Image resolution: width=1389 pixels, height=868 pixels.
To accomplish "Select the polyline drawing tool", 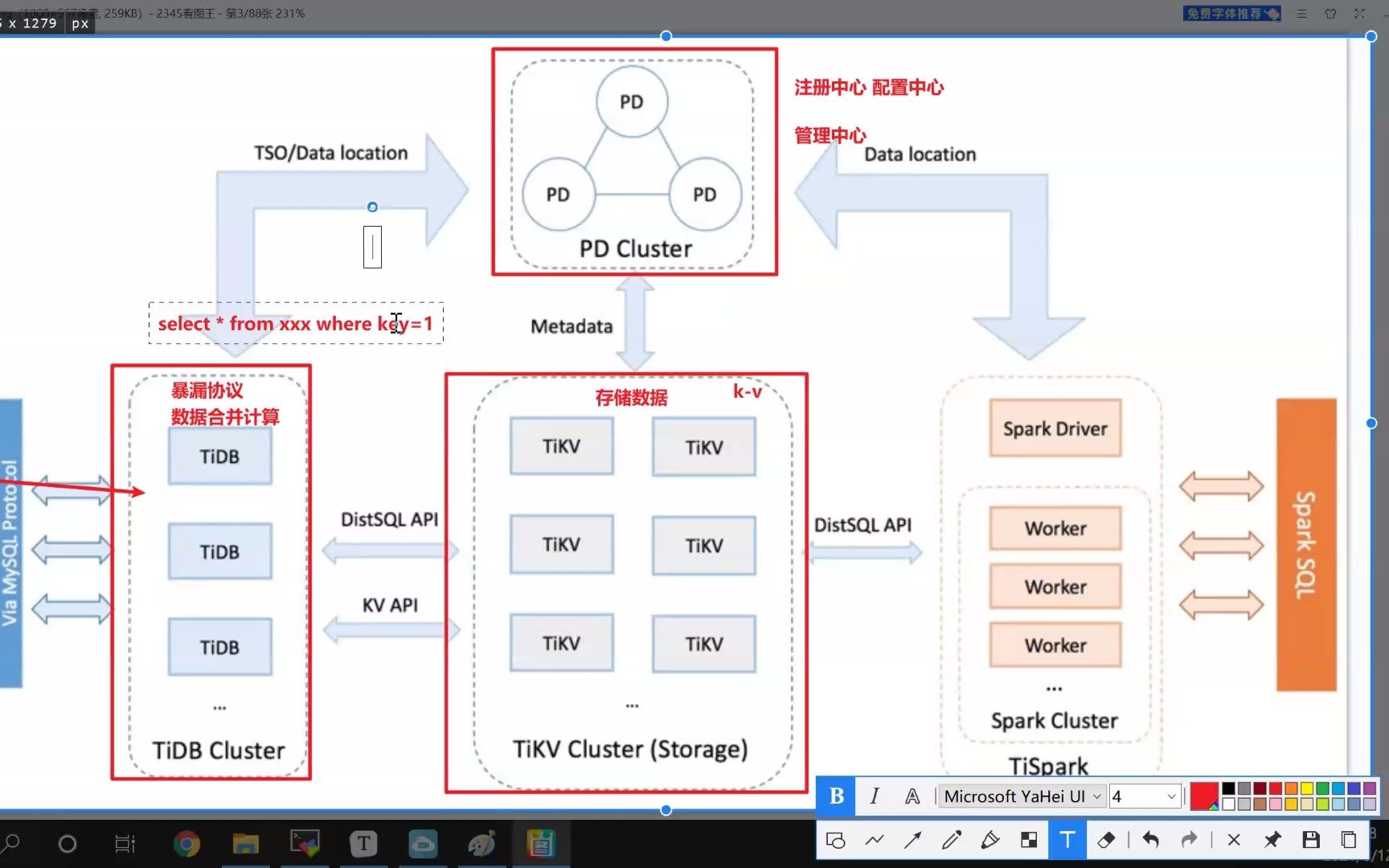I will tap(875, 840).
